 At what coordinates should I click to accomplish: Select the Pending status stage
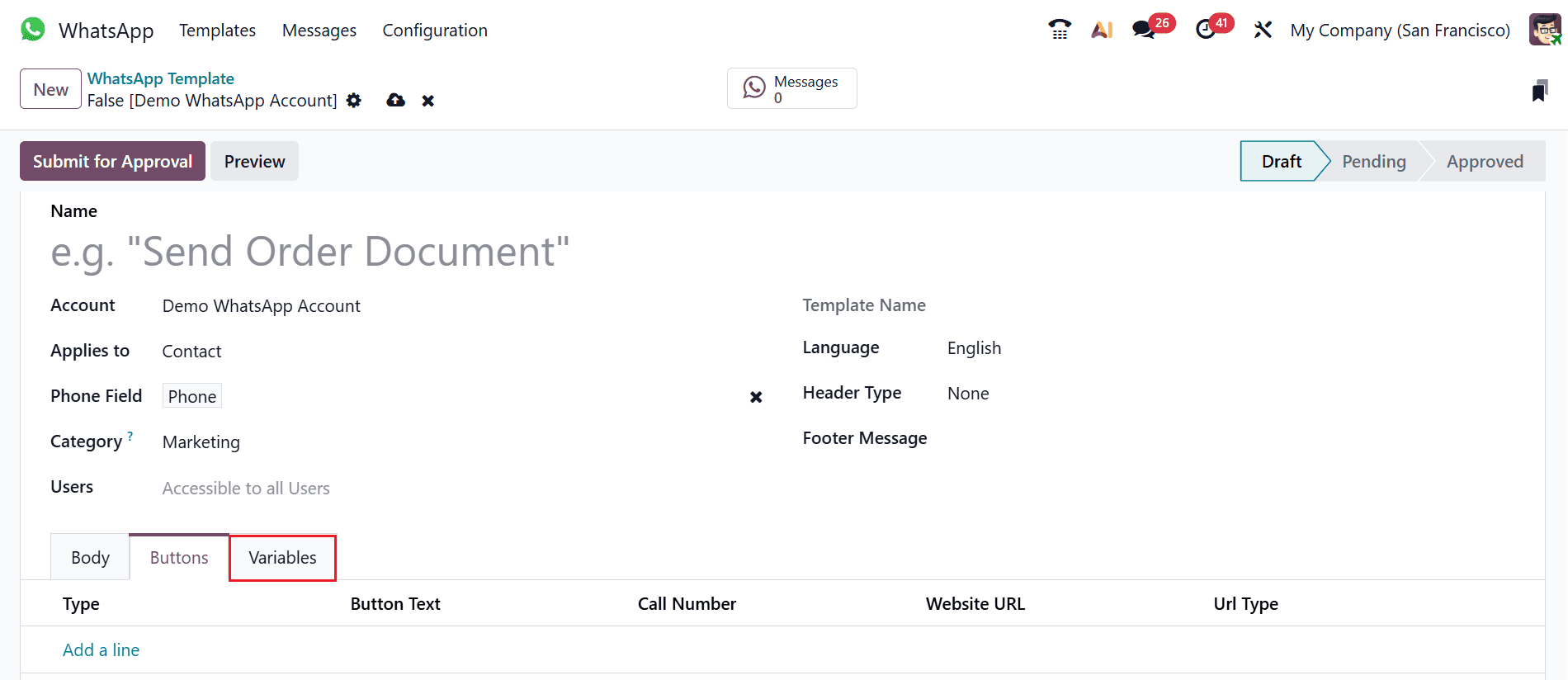point(1373,161)
